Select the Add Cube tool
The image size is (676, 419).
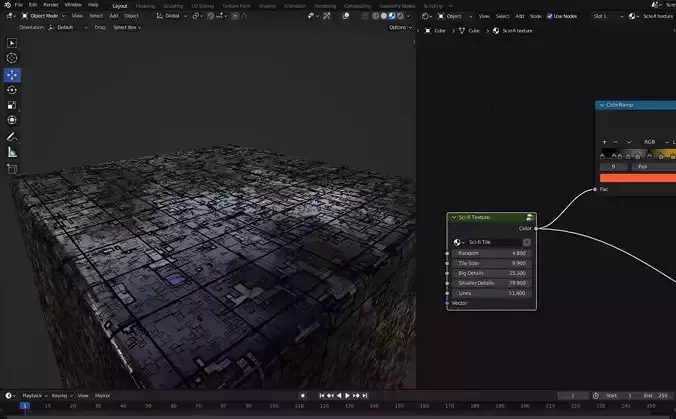point(12,169)
